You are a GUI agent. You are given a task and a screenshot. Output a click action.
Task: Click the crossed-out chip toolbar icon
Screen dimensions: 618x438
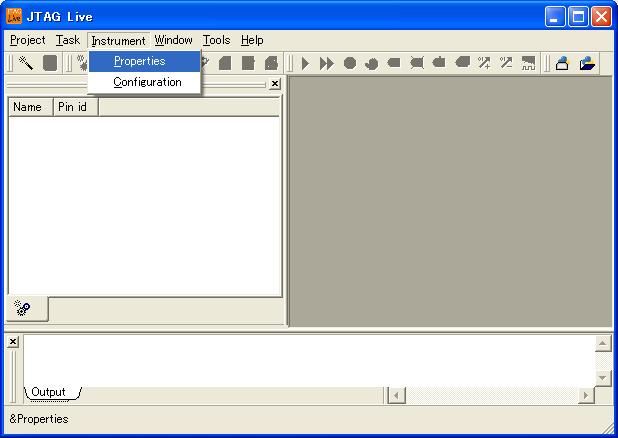point(417,63)
